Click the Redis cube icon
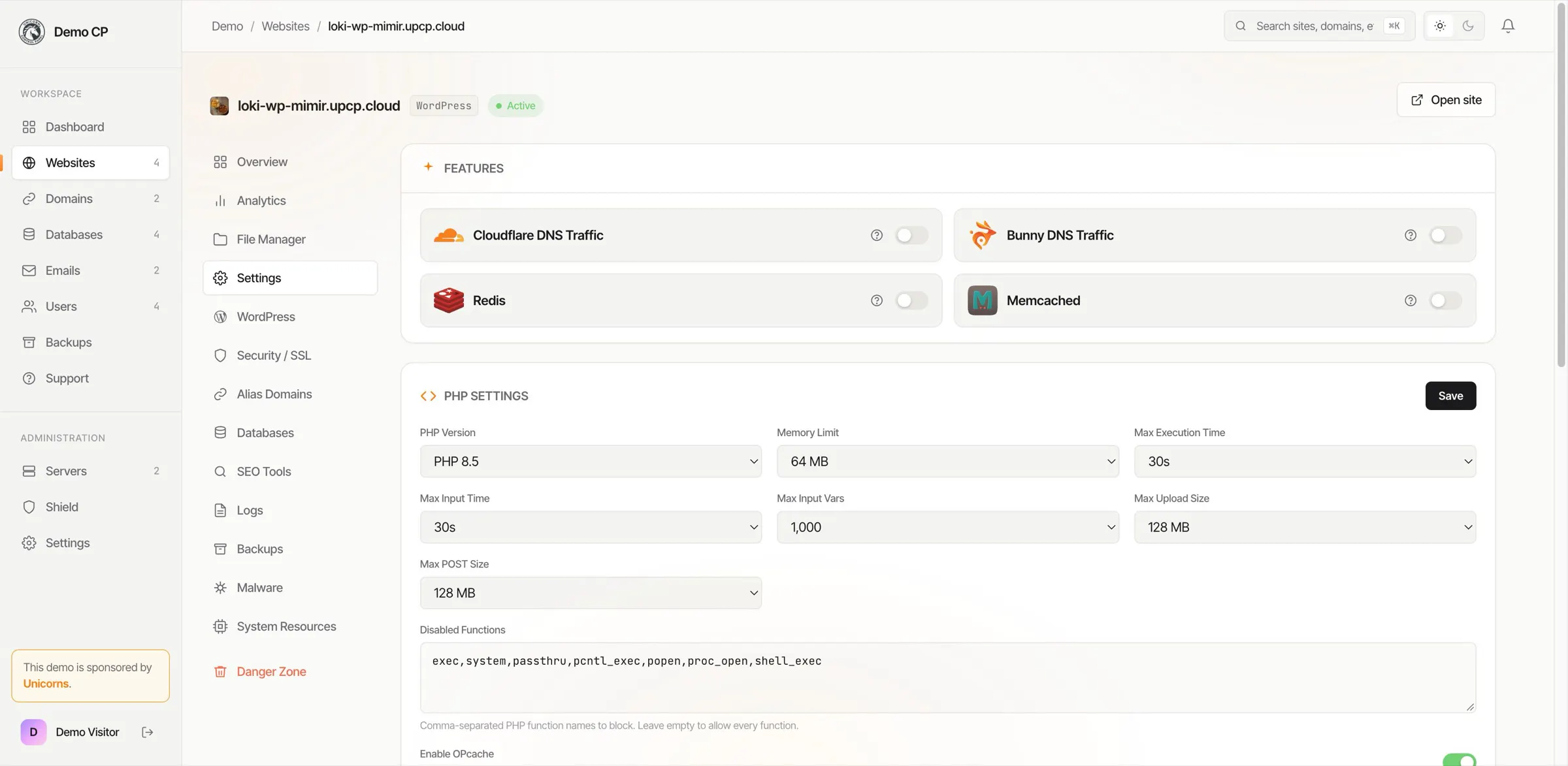This screenshot has width=1568, height=766. click(x=449, y=300)
